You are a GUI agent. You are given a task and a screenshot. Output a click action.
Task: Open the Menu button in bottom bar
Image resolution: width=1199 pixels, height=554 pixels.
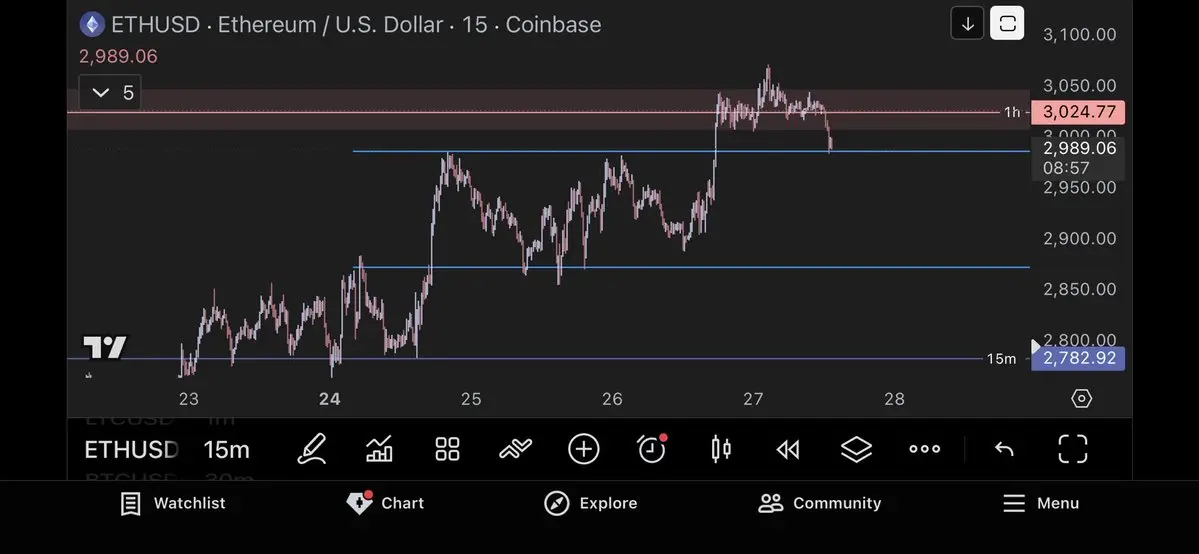1040,503
